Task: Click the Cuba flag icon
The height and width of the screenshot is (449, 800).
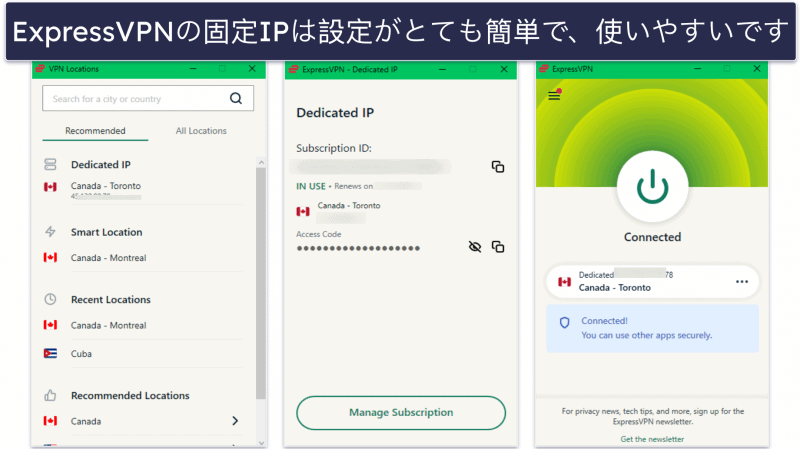Action: (x=50, y=353)
